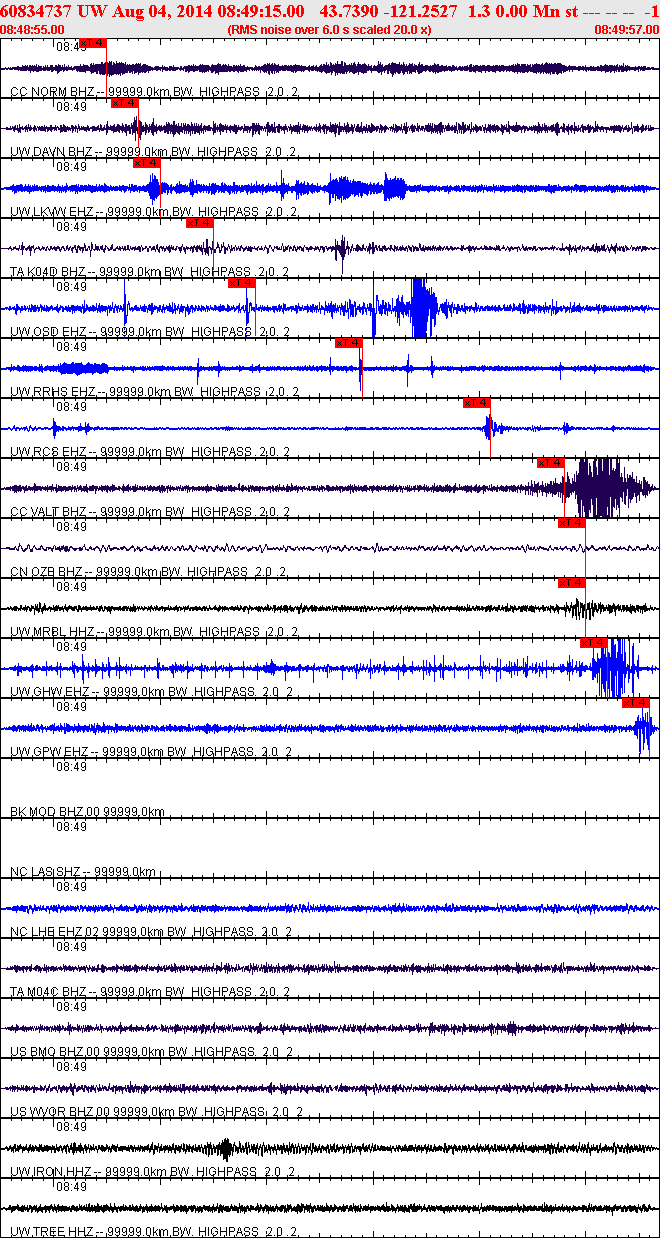Click the red pick marker on UW LKVW trace

(x=146, y=163)
